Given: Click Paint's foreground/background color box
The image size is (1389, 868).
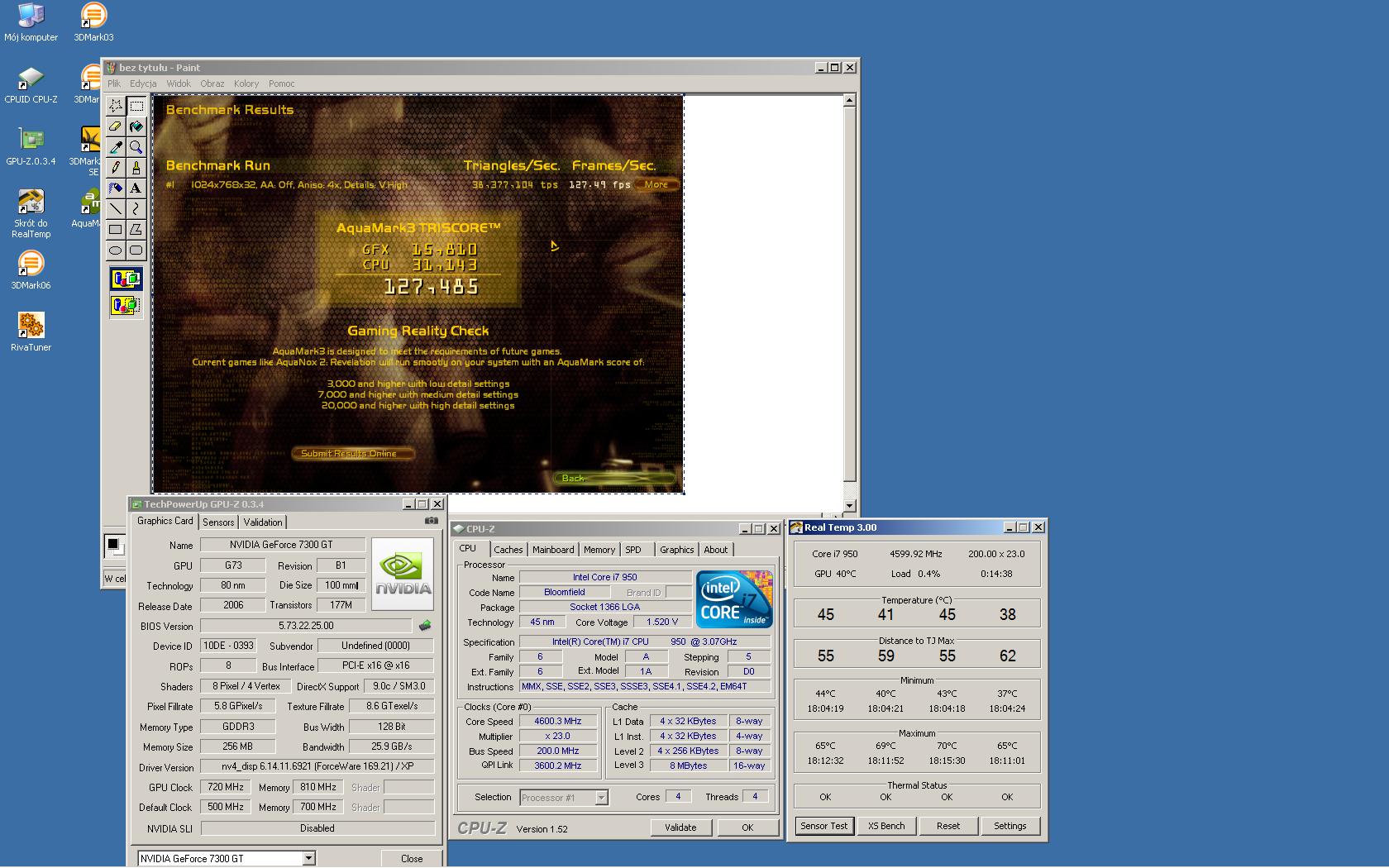Looking at the screenshot, I should 114,546.
